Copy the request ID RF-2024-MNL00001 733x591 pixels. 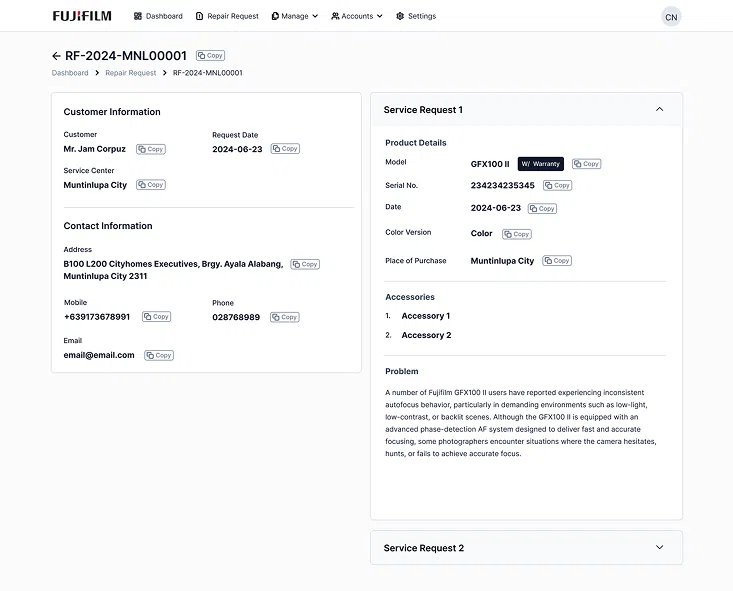(x=210, y=56)
